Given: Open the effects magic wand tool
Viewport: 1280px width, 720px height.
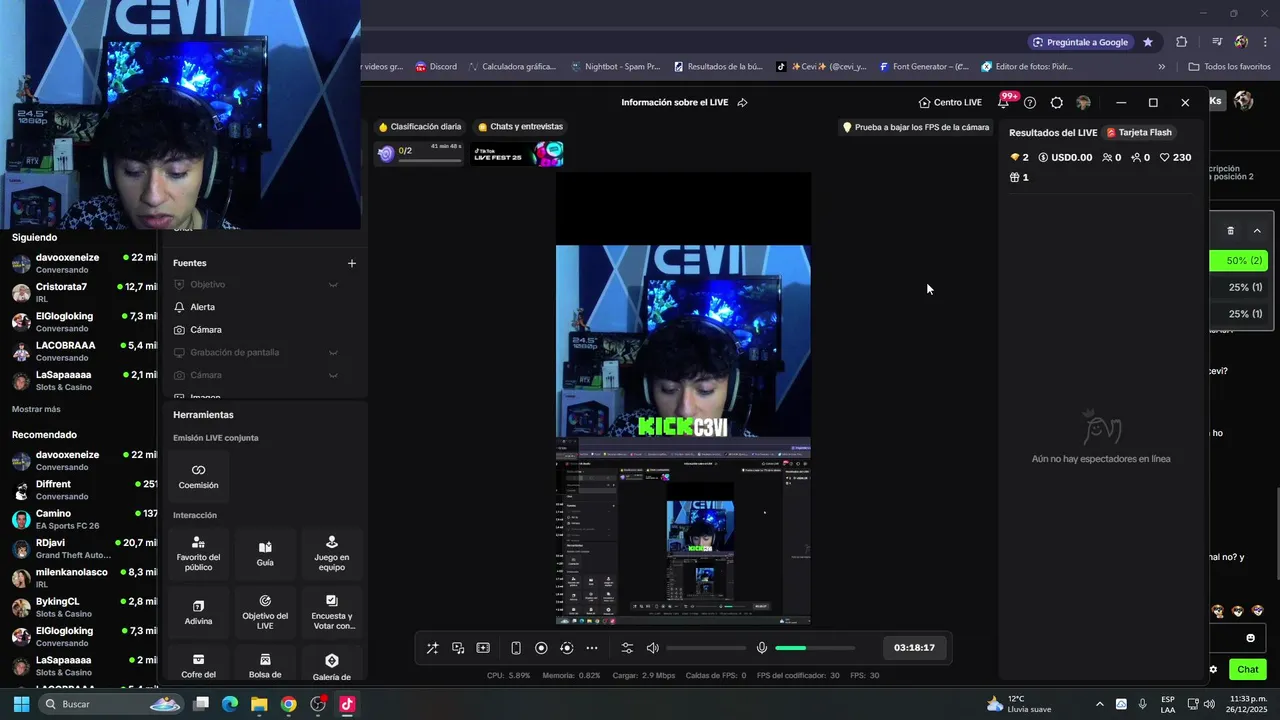Looking at the screenshot, I should [432, 648].
